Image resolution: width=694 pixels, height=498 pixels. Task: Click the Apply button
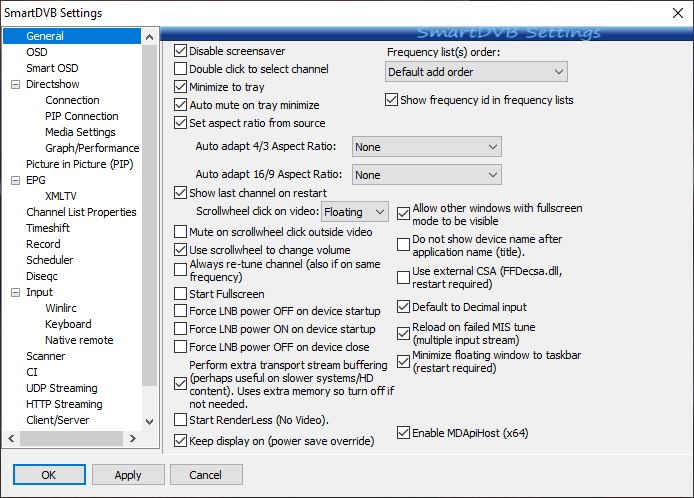[128, 475]
